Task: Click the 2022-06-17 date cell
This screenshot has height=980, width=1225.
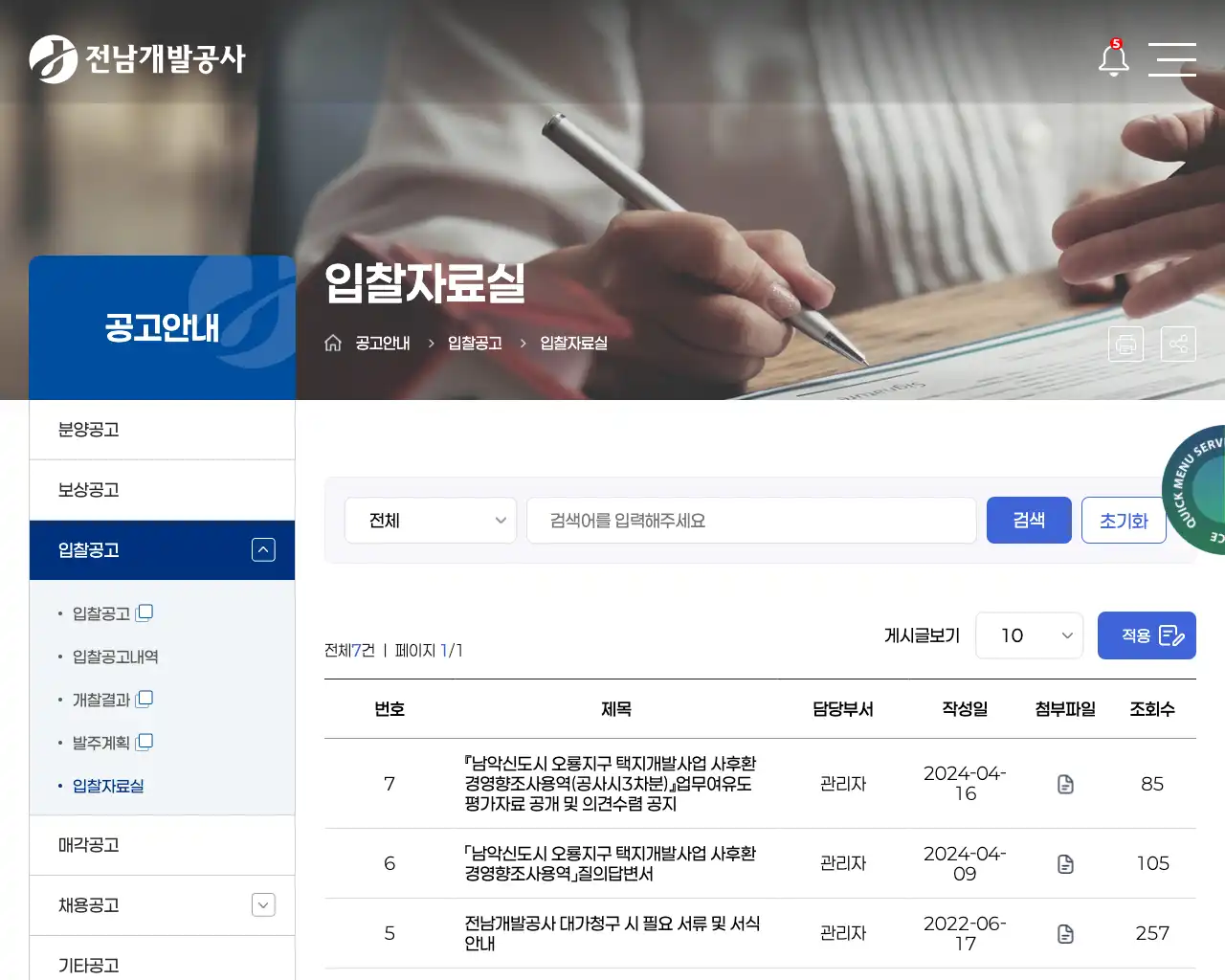Action: [x=965, y=933]
